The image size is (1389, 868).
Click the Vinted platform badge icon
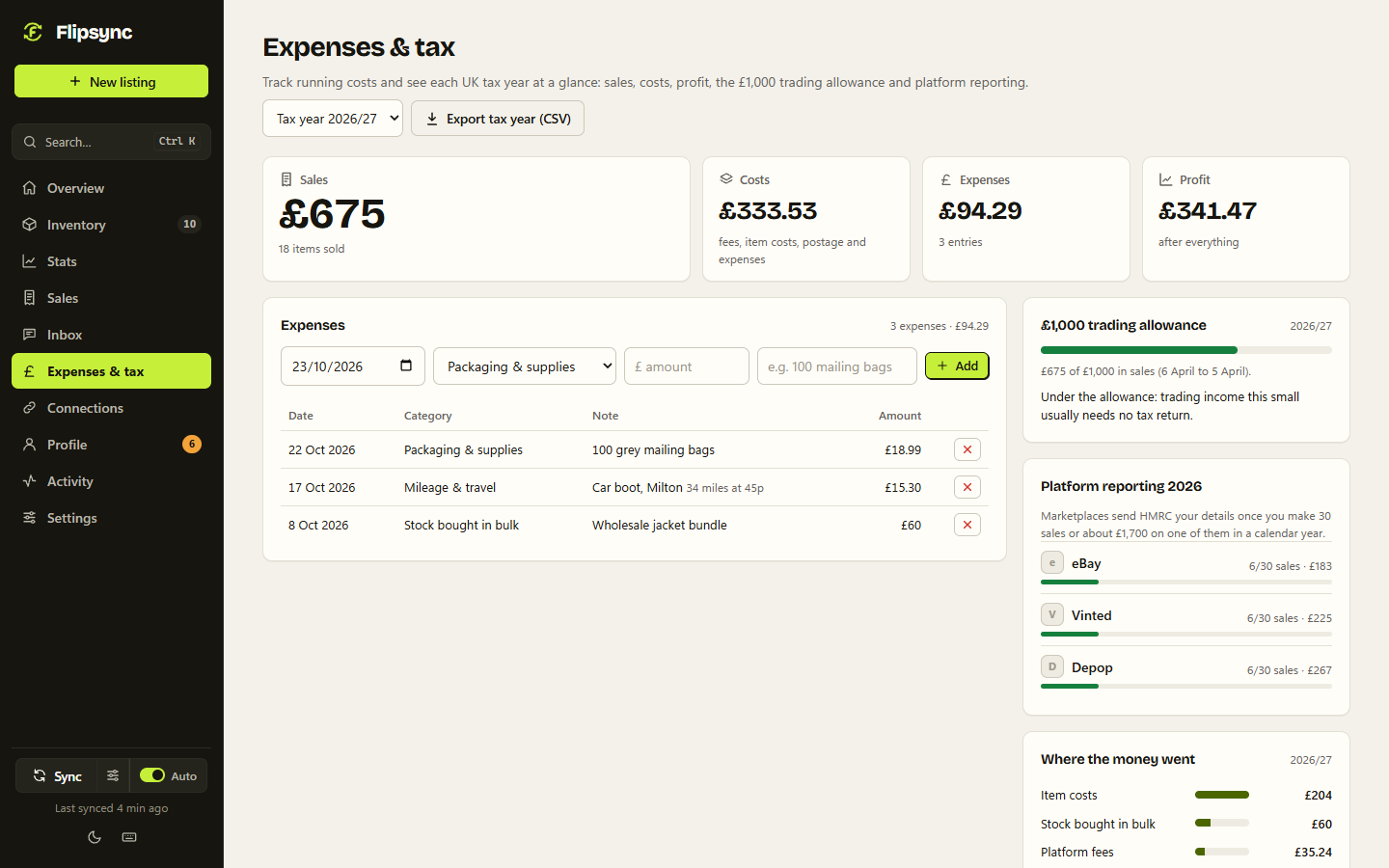(1052, 614)
